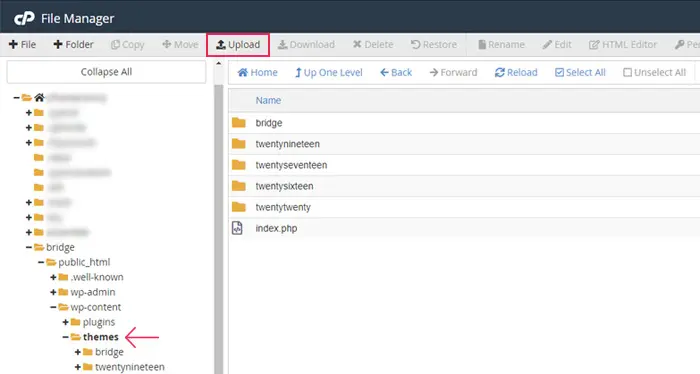The height and width of the screenshot is (374, 700).
Task: Collapse the home root tree node
Action: tap(17, 97)
